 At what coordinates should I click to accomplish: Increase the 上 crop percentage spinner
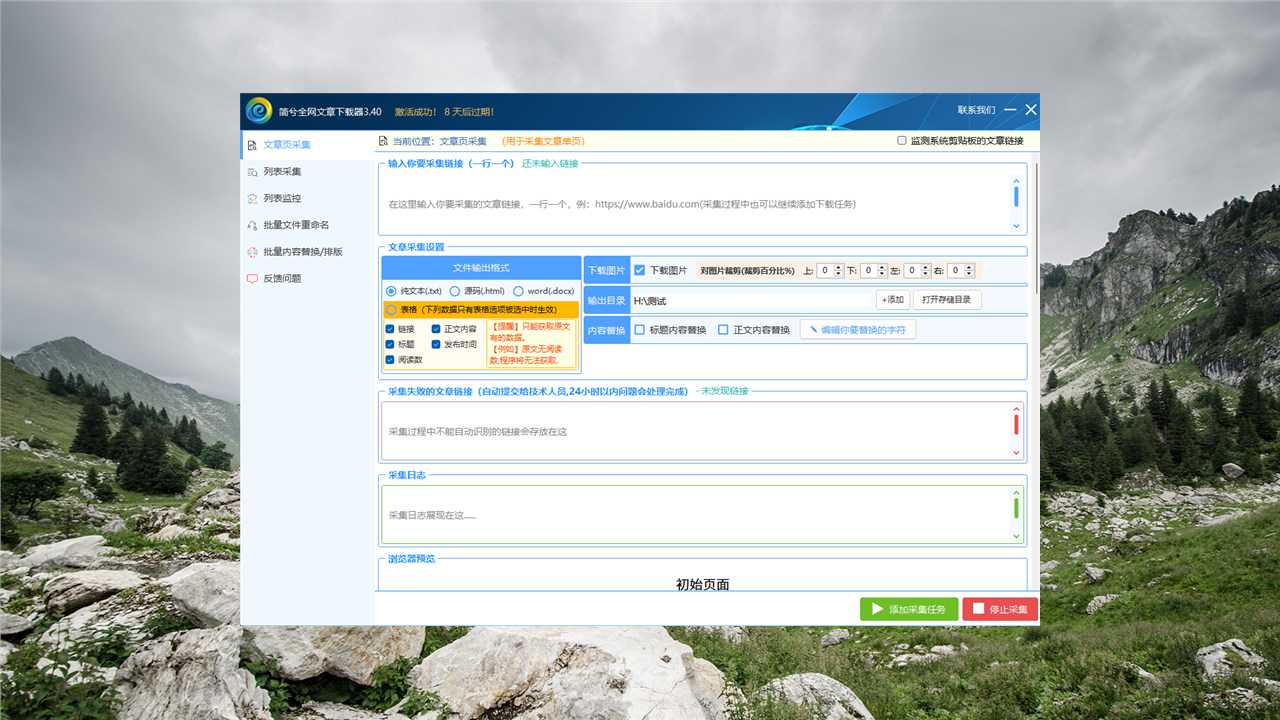click(x=838, y=267)
